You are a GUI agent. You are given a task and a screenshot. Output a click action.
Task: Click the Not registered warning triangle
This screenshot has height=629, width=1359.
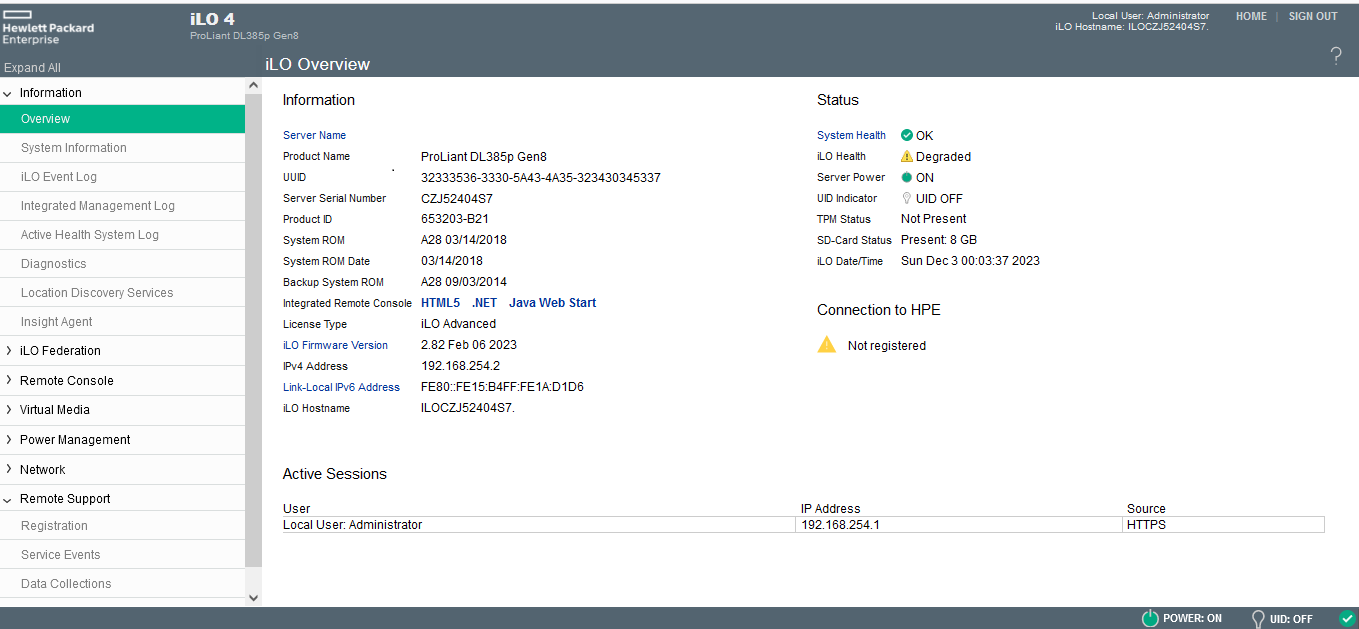pyautogui.click(x=826, y=345)
